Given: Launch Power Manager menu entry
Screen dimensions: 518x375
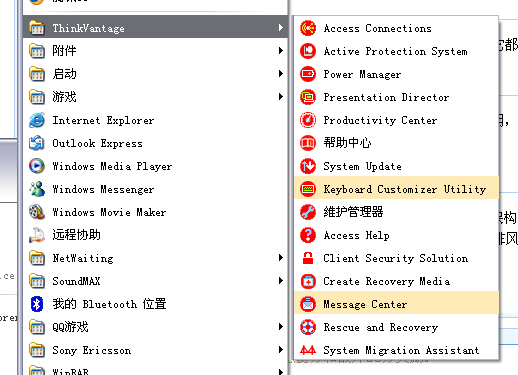Looking at the screenshot, I should [396, 74].
